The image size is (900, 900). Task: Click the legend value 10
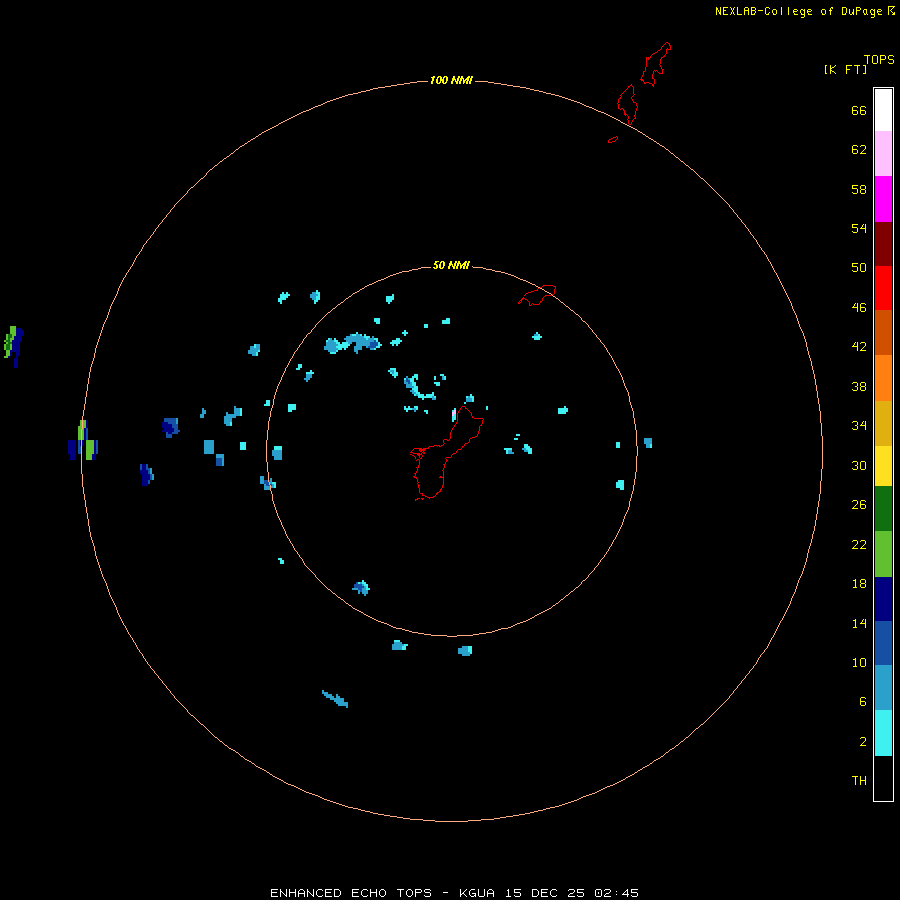point(859,663)
